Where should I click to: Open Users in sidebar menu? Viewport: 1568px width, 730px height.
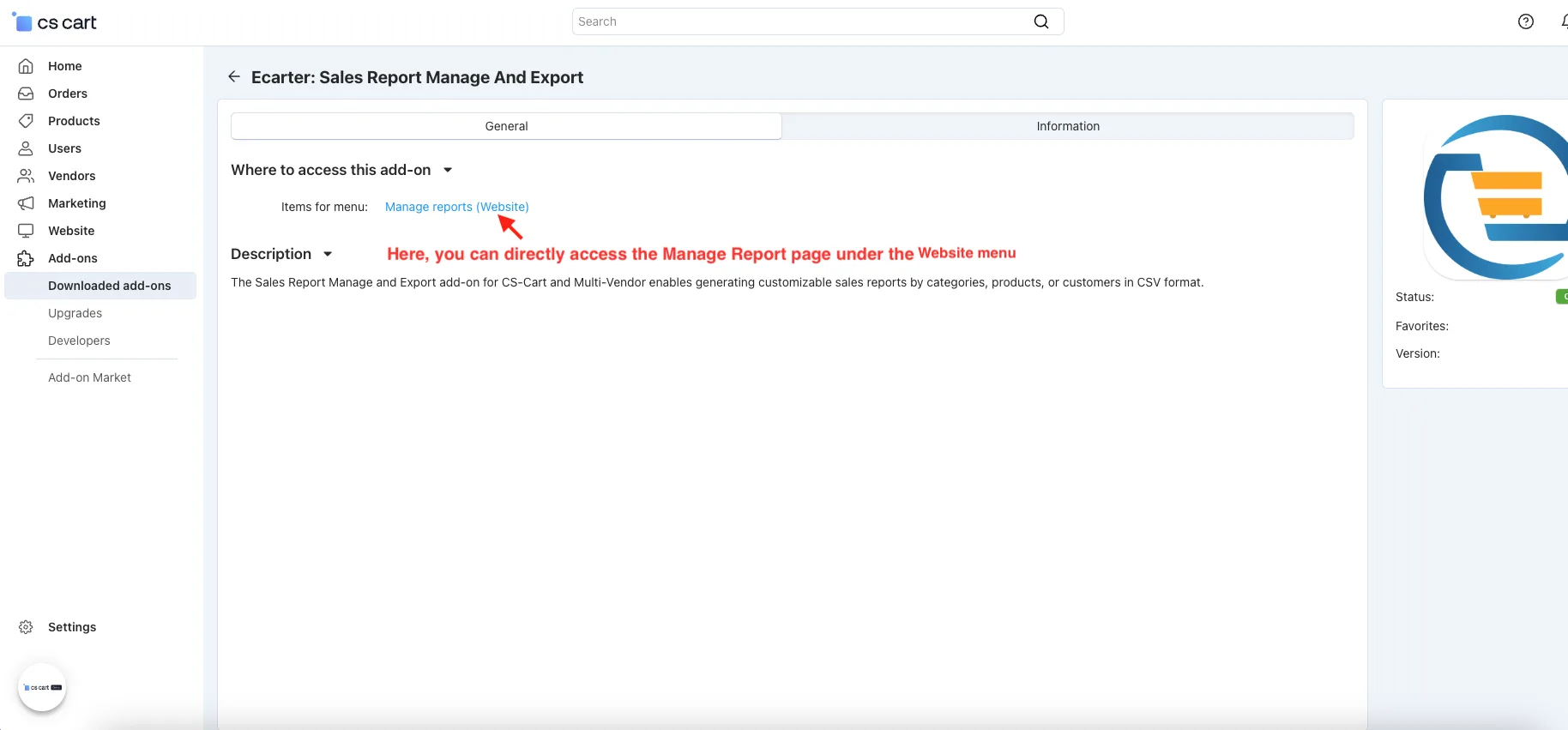(64, 148)
